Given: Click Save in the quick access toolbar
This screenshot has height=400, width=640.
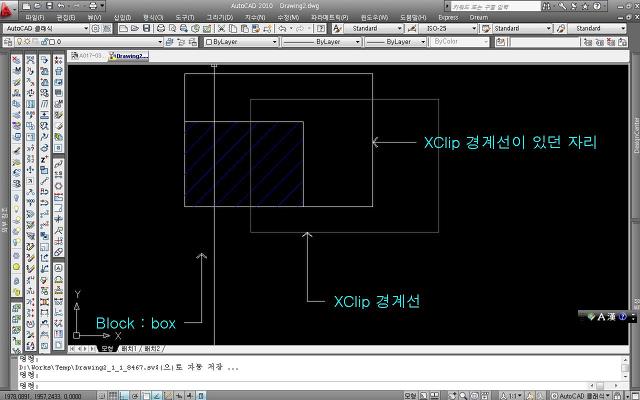Looking at the screenshot, I should coord(49,6).
